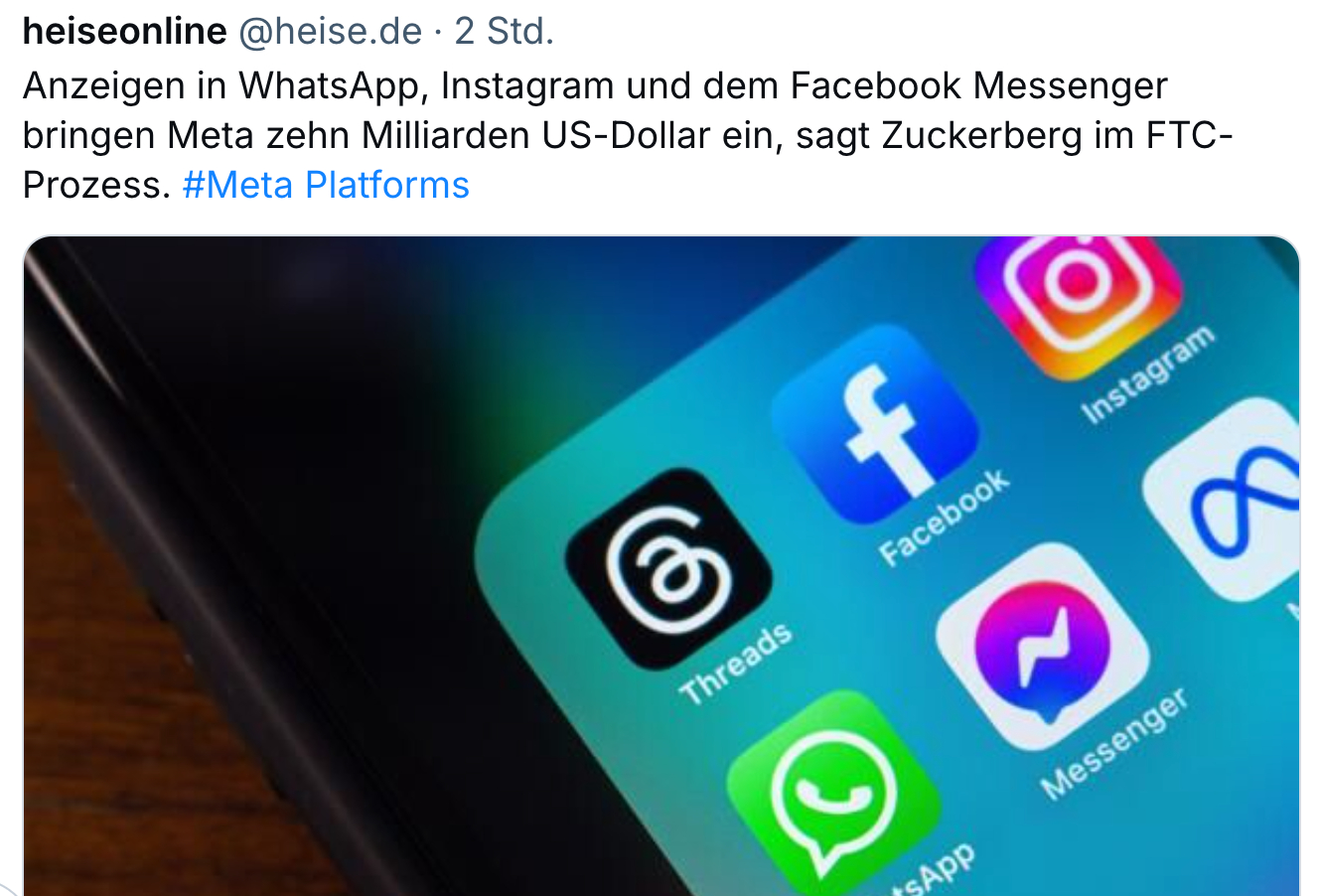Click the 'Threads' label under its icon
This screenshot has width=1321, height=896.
pyautogui.click(x=736, y=663)
